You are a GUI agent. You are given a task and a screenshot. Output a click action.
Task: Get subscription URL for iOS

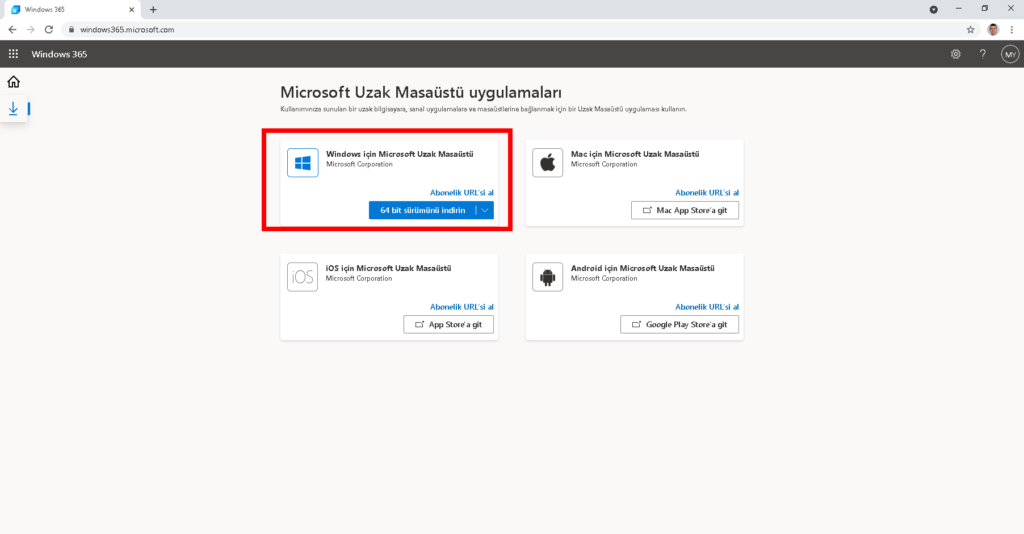click(x=462, y=307)
